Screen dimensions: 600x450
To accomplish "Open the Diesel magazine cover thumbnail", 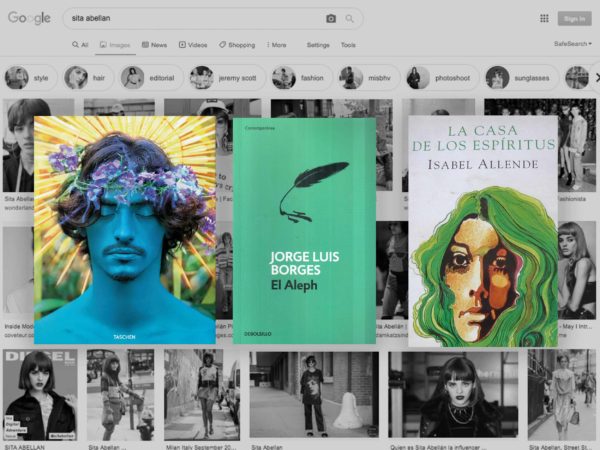I will tap(40, 395).
